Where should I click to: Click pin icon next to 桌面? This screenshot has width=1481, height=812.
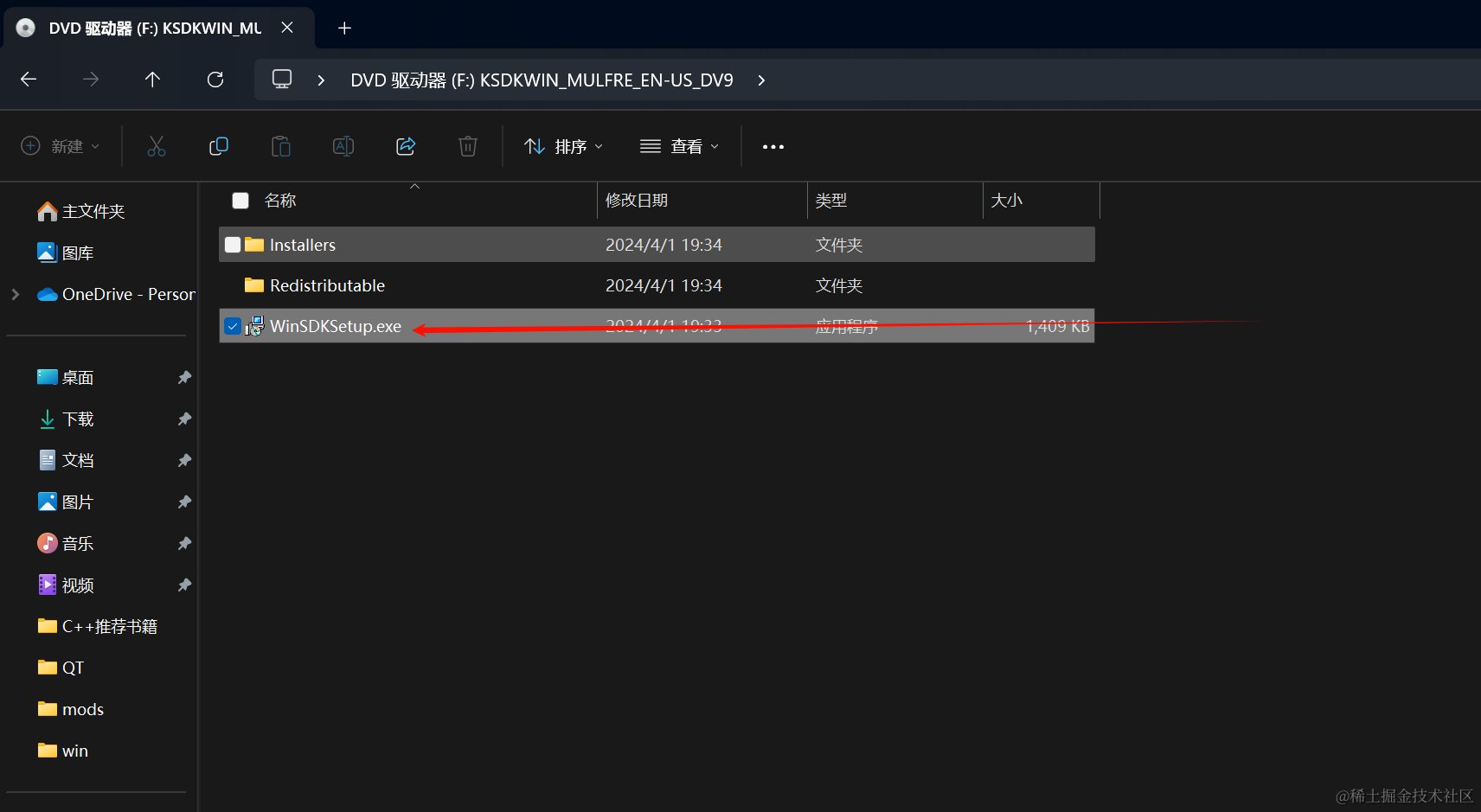(184, 377)
